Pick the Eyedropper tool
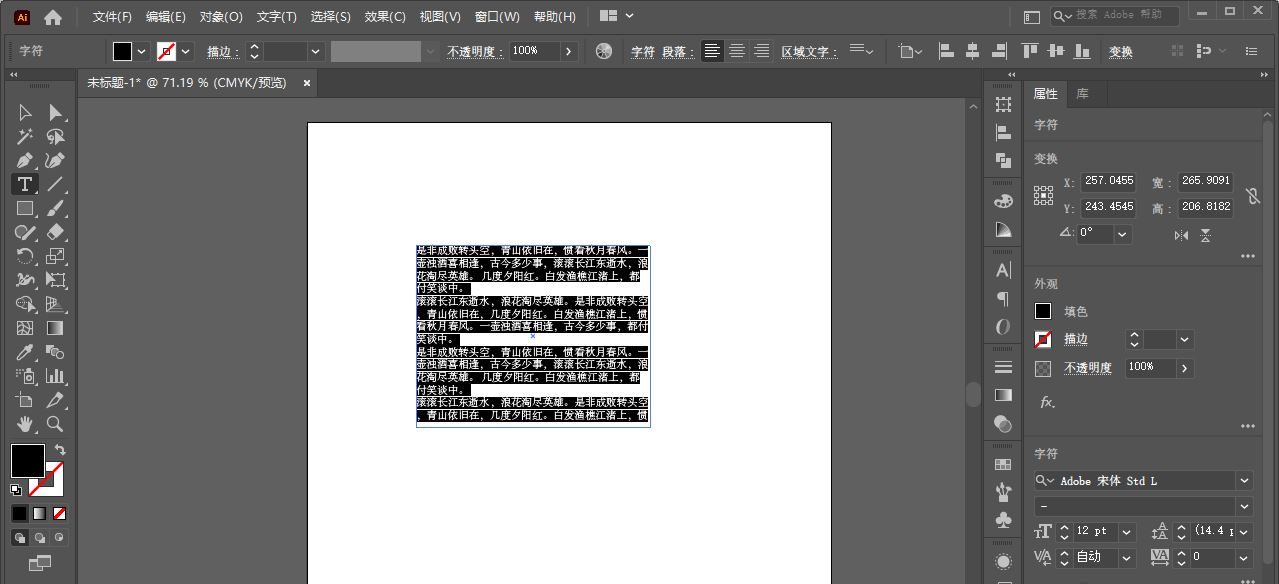Image resolution: width=1279 pixels, height=584 pixels. click(25, 352)
